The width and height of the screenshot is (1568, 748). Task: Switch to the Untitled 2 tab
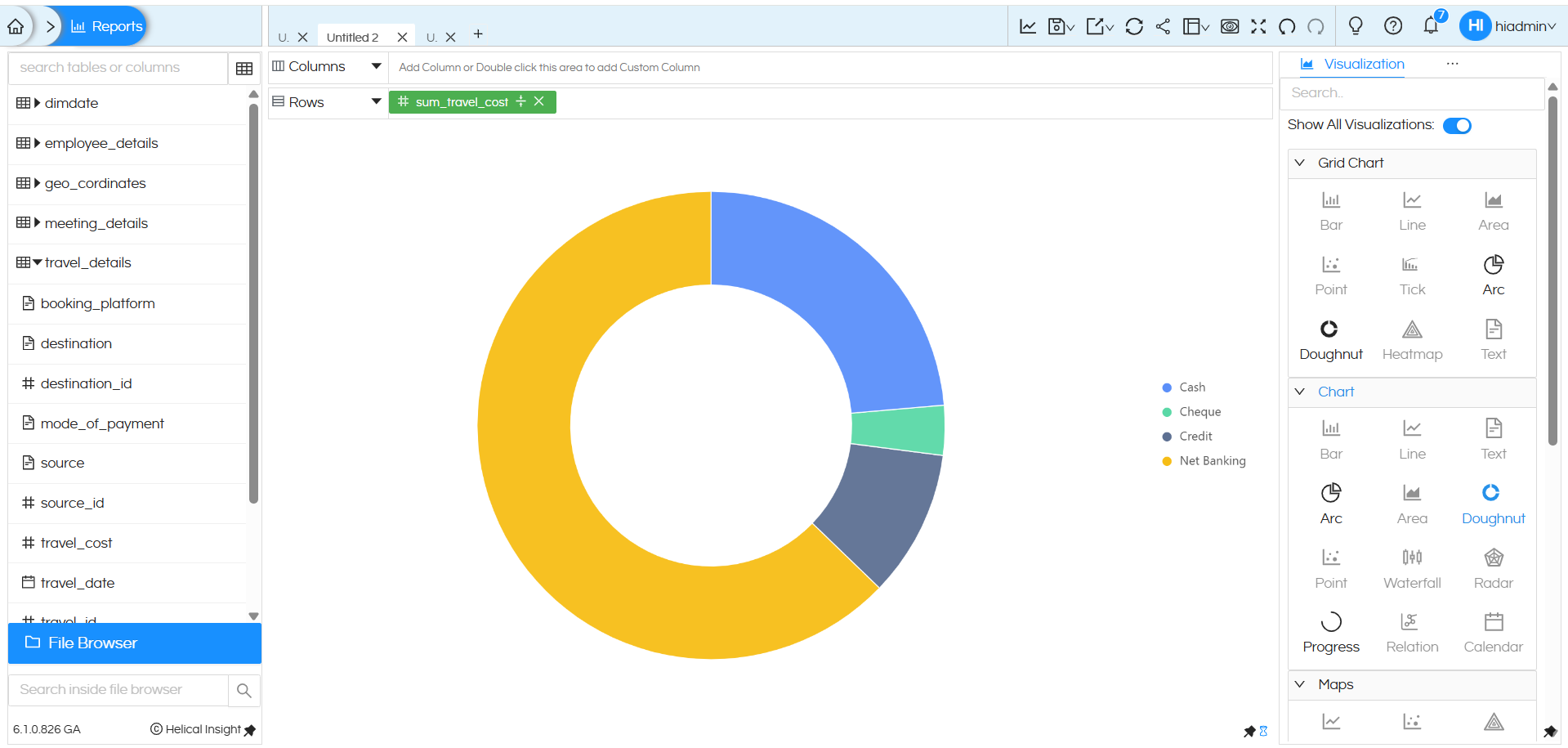[351, 36]
